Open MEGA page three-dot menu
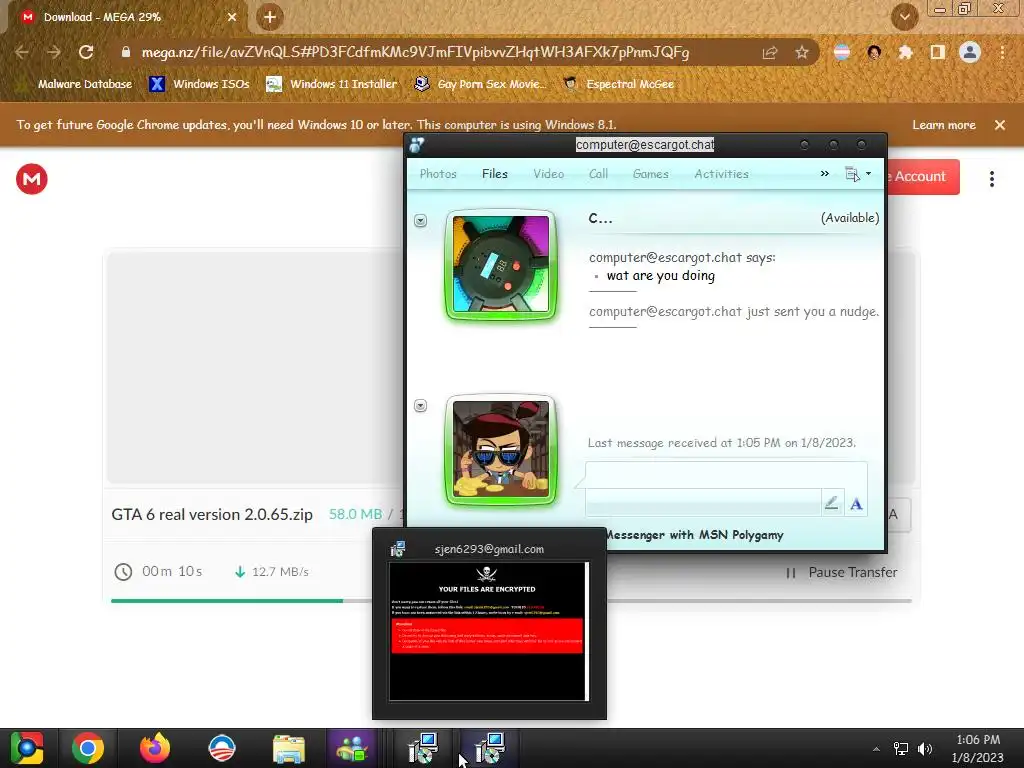 click(x=991, y=179)
